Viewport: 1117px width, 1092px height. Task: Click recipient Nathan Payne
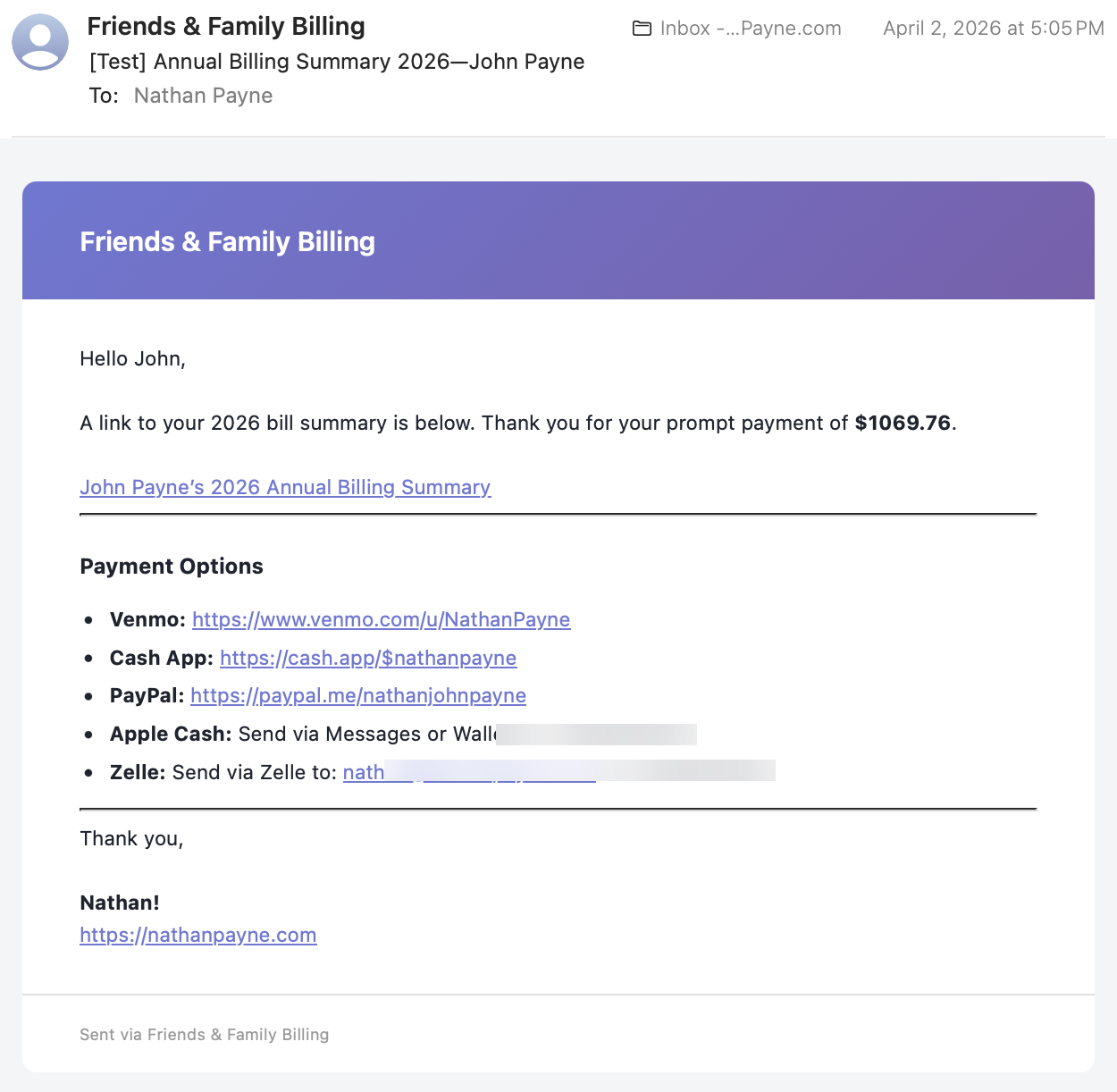[x=203, y=96]
